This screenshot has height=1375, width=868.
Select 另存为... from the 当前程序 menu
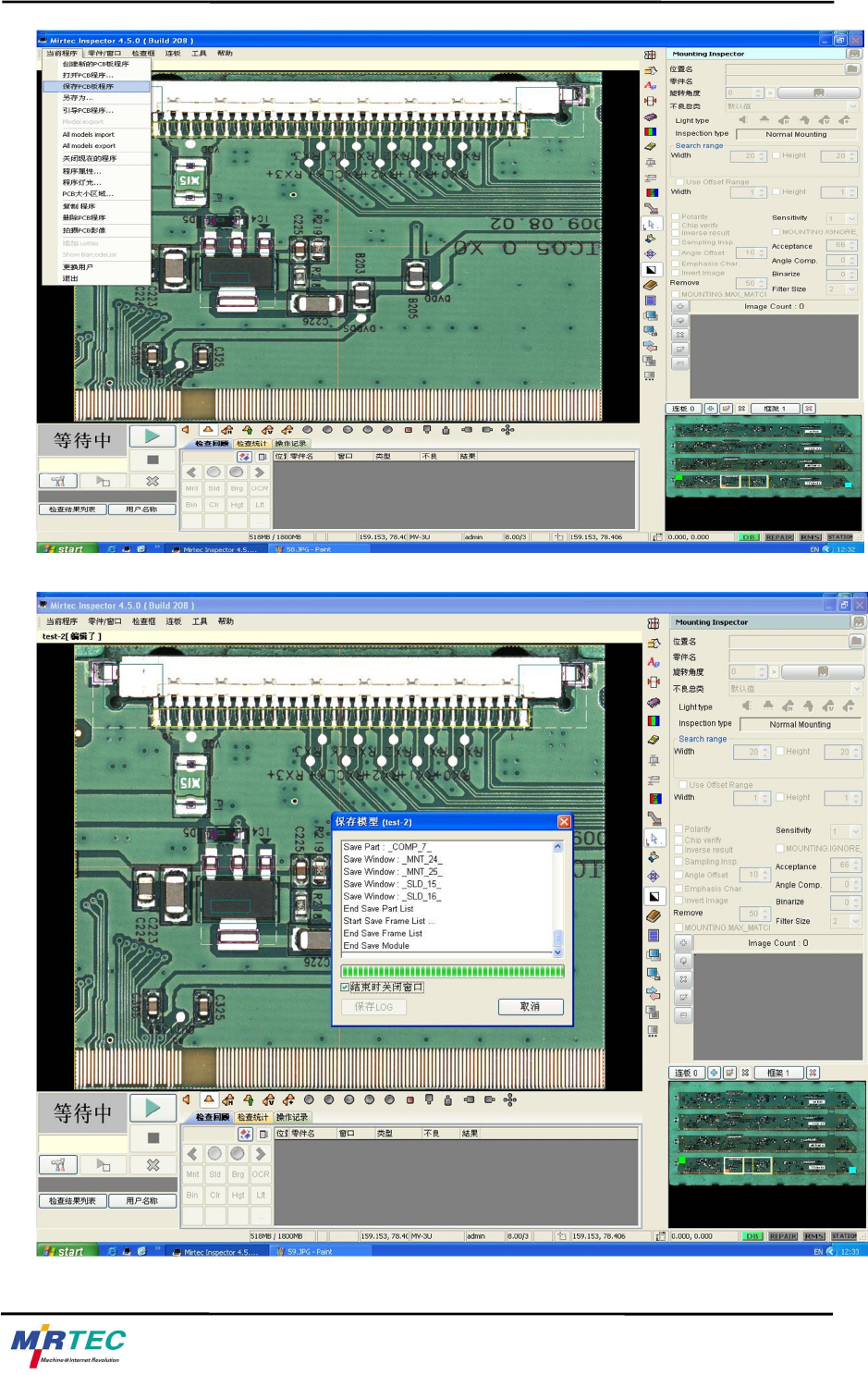pyautogui.click(x=96, y=97)
